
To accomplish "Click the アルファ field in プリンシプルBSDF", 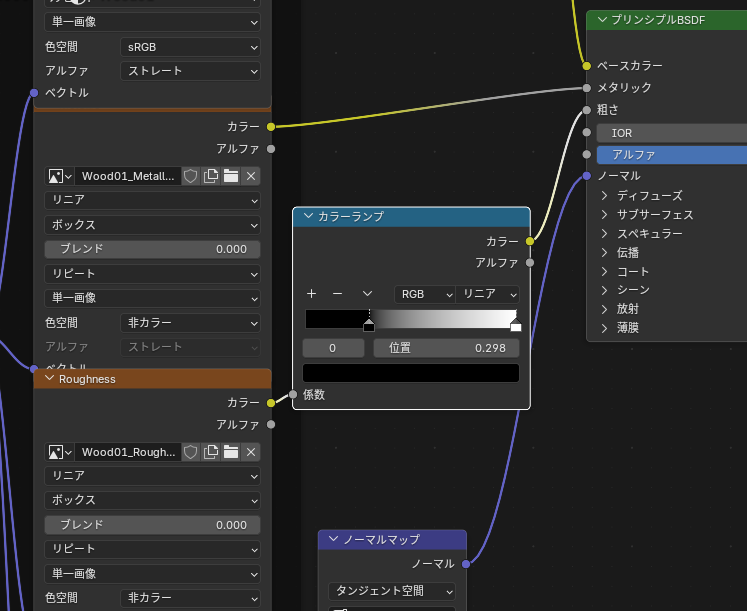I will click(670, 155).
